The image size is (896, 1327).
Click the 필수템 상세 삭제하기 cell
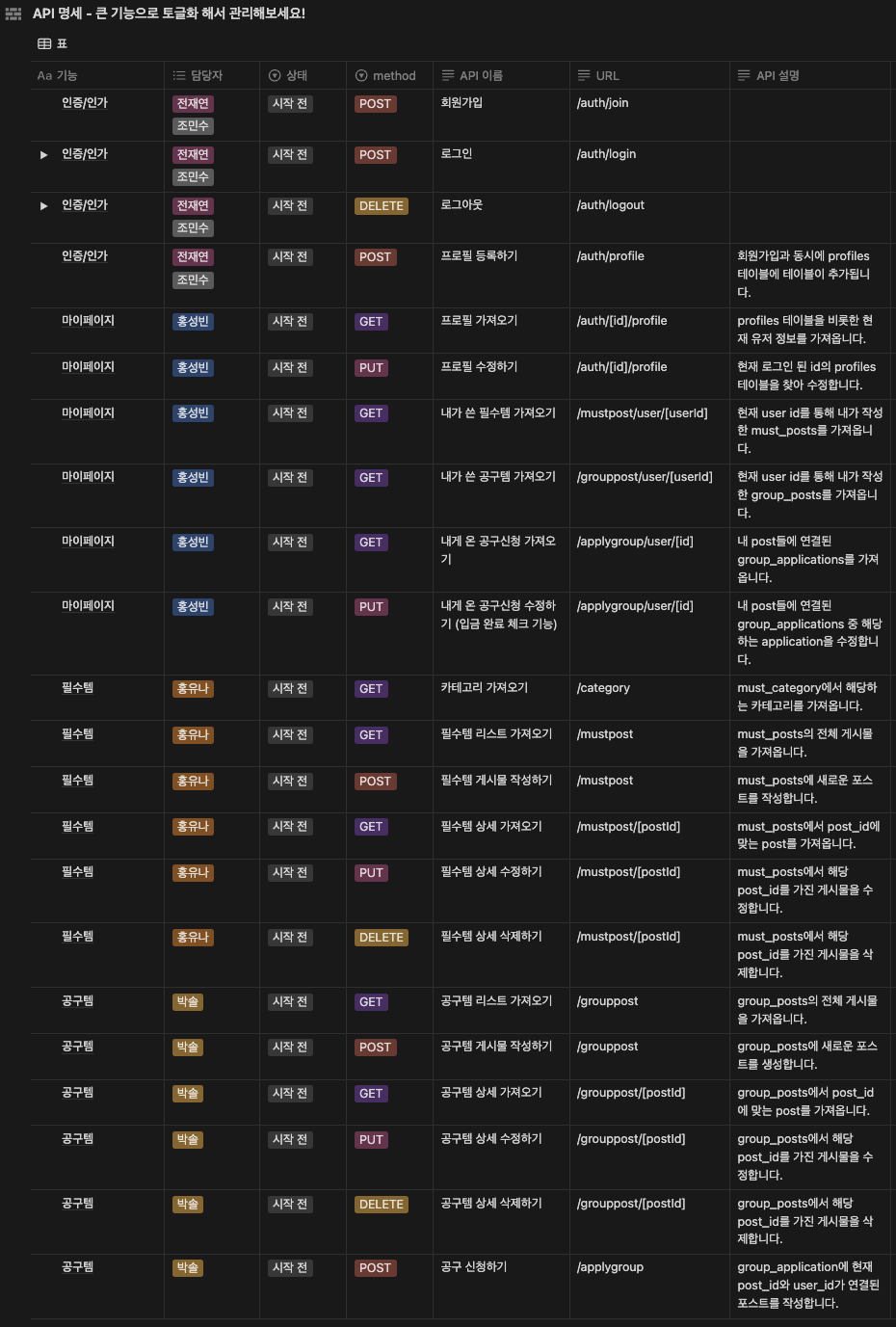tap(501, 955)
